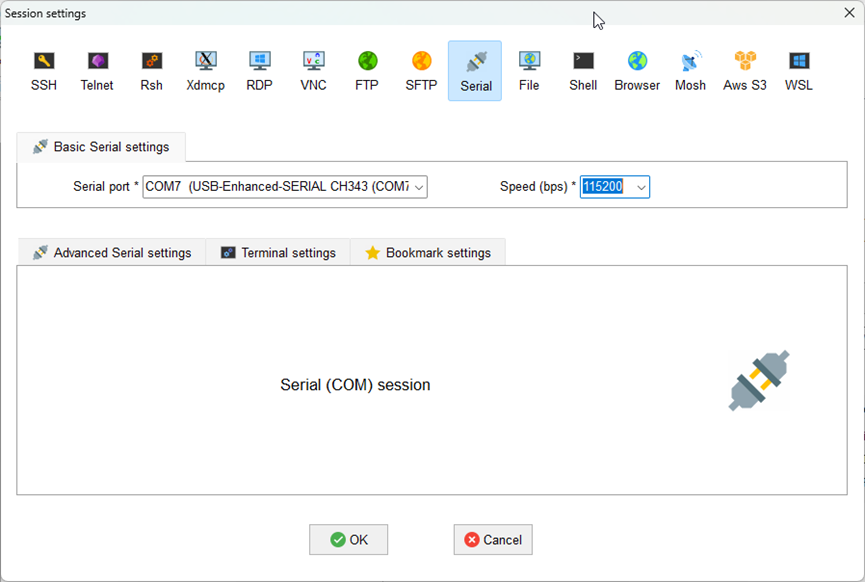This screenshot has height=582, width=865.
Task: Select the FTP session icon
Action: click(x=367, y=70)
